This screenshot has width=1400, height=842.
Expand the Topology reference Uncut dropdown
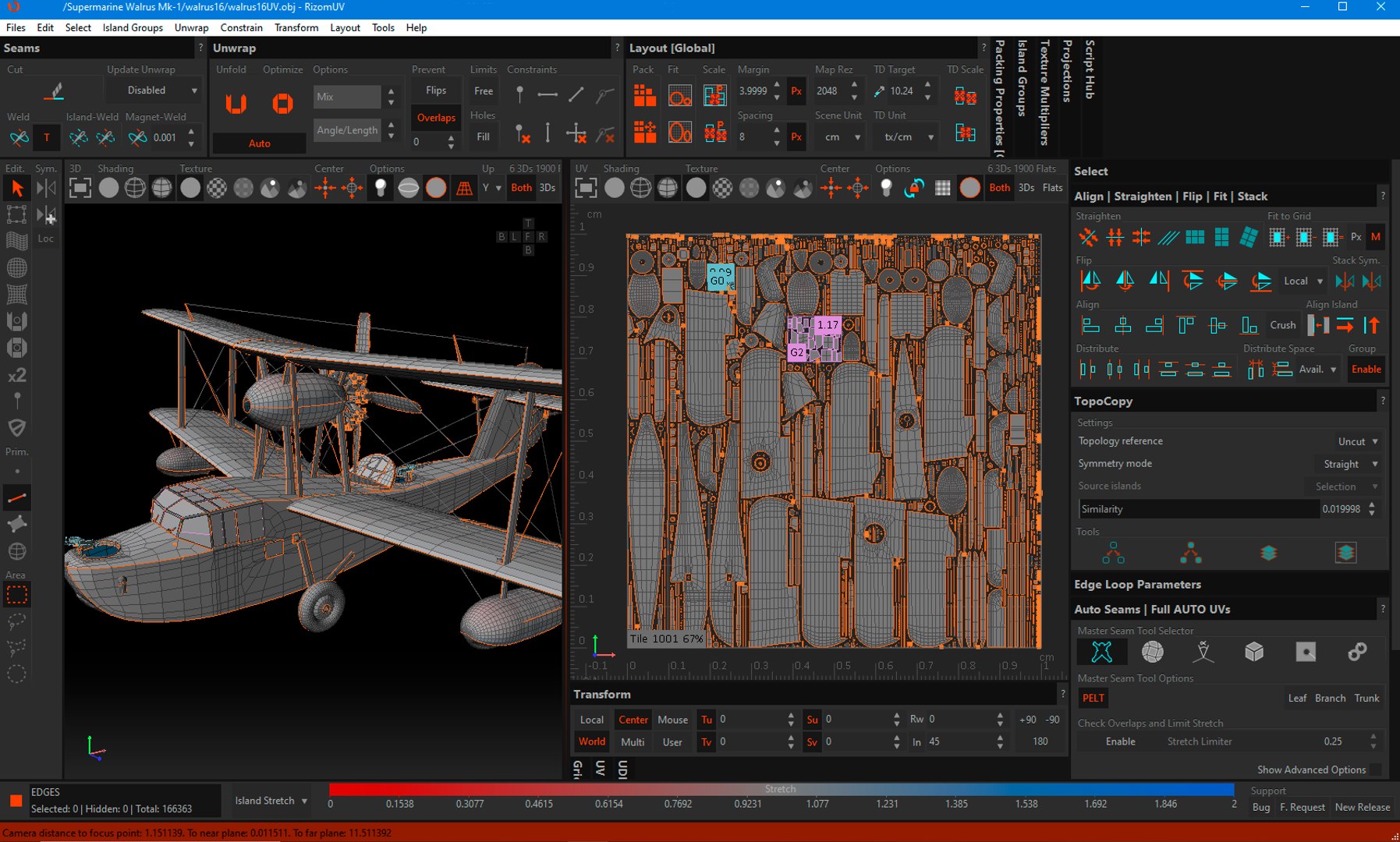(x=1357, y=441)
